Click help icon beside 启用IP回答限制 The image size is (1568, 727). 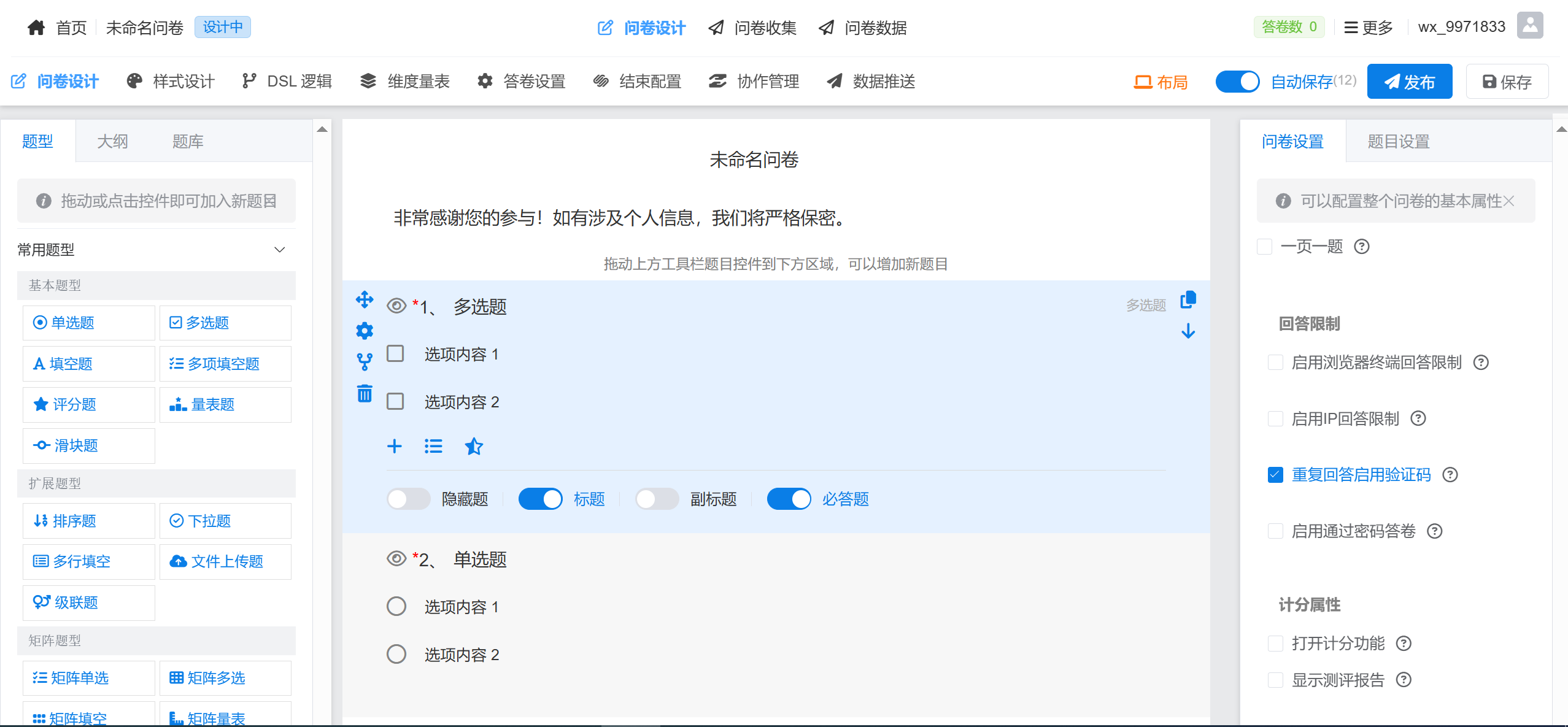coord(1418,418)
